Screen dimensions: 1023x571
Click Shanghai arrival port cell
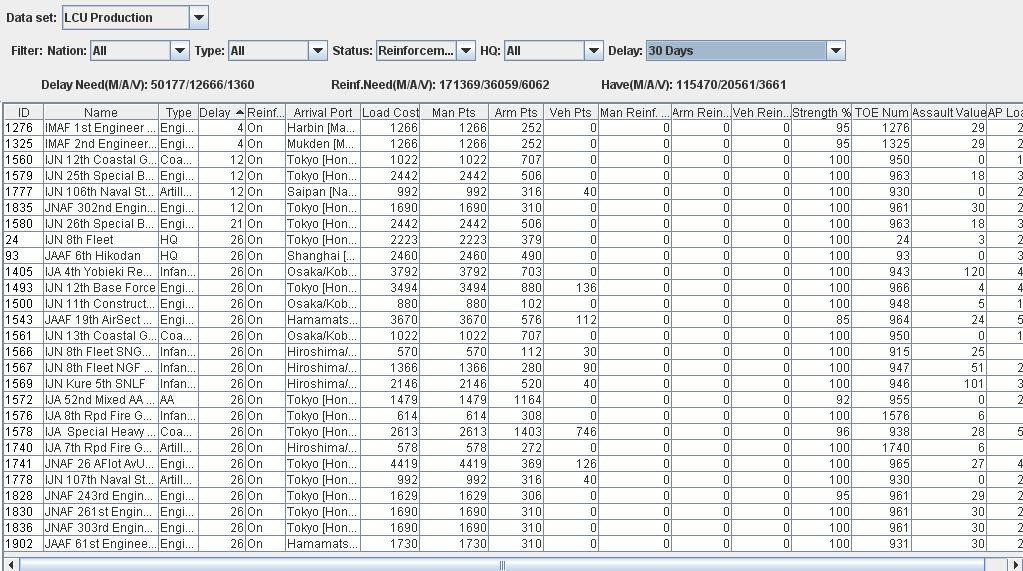322,256
